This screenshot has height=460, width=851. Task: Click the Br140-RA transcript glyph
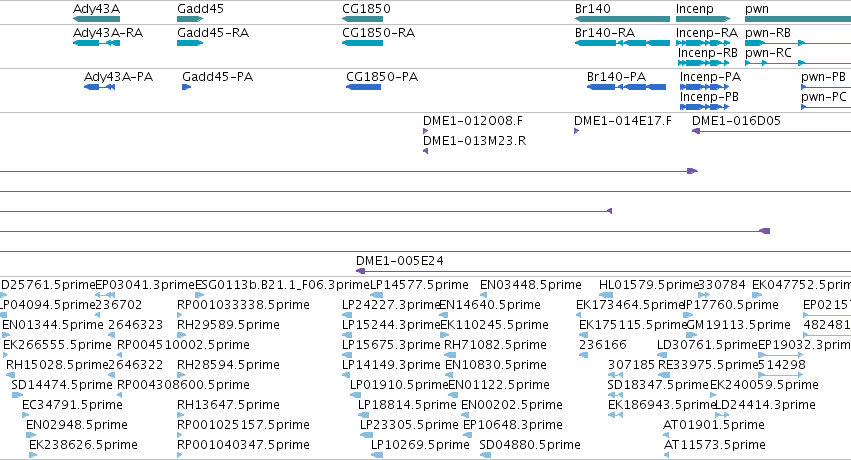tap(622, 43)
